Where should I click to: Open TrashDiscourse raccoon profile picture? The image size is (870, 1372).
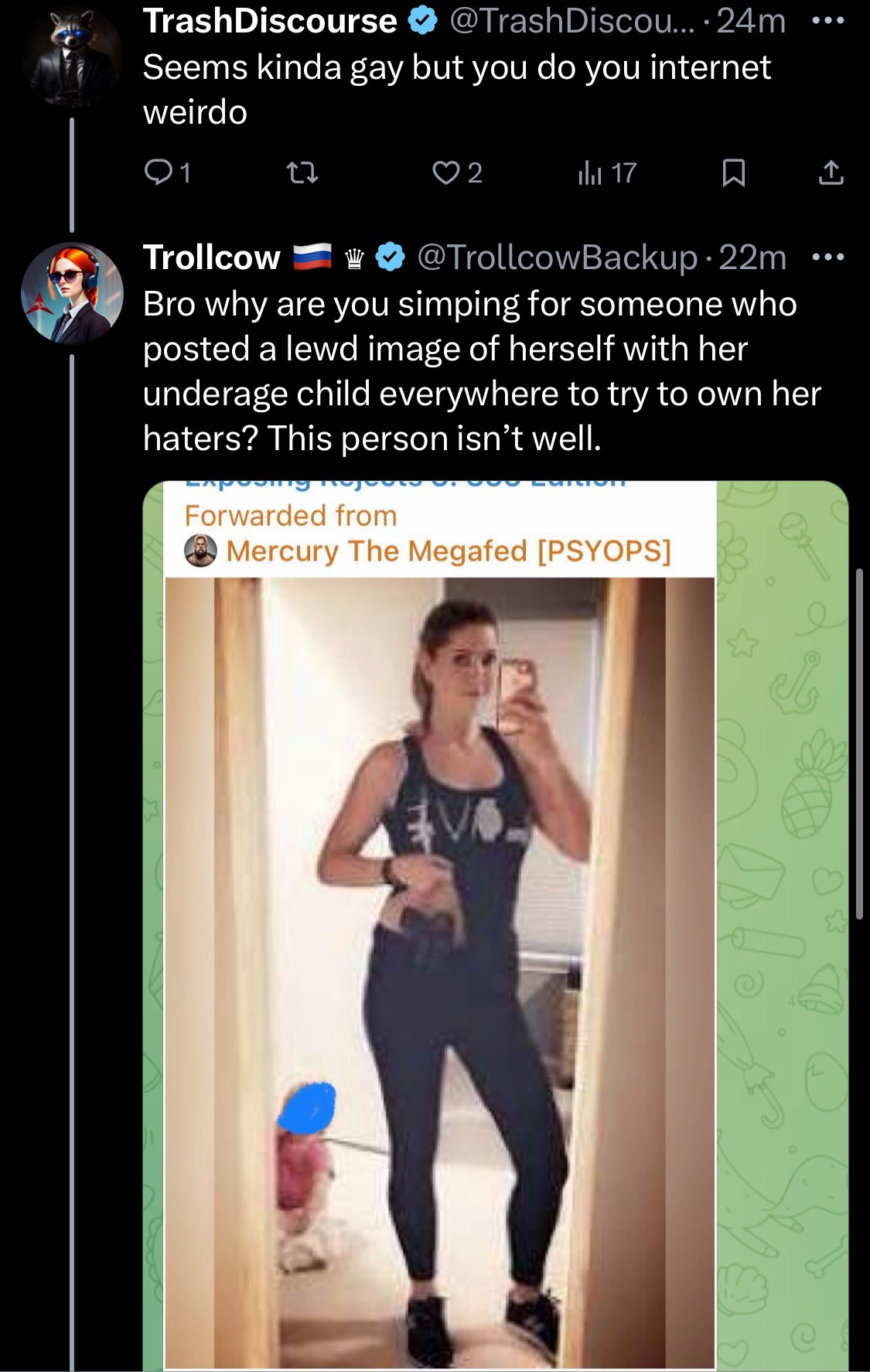pos(72,56)
